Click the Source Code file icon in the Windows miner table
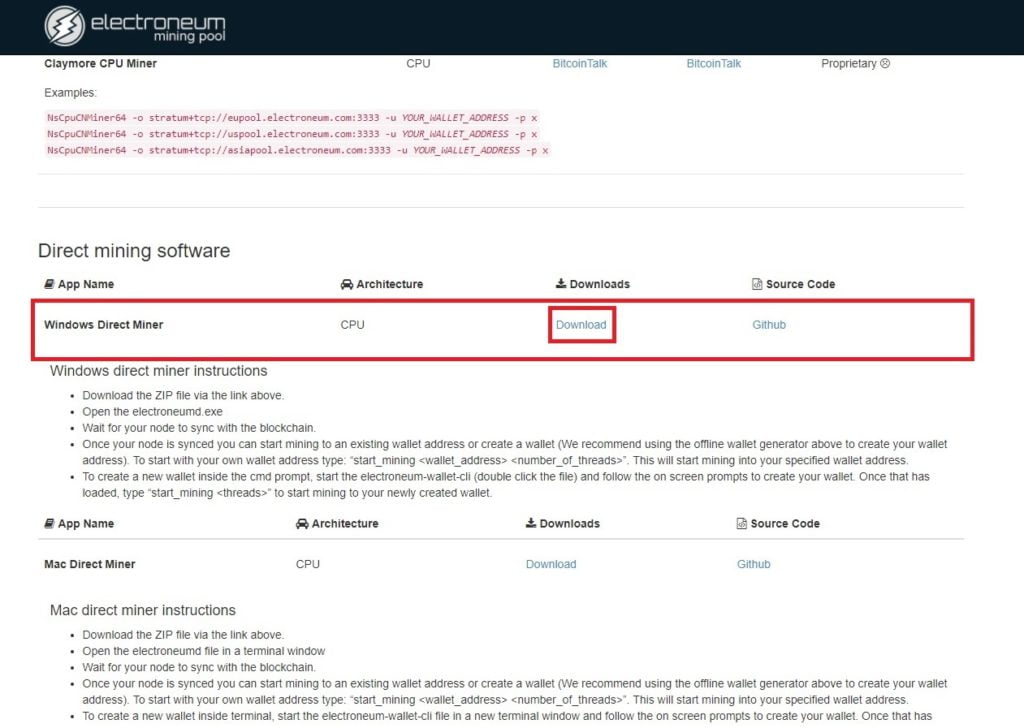This screenshot has height=728, width=1024. click(x=757, y=284)
